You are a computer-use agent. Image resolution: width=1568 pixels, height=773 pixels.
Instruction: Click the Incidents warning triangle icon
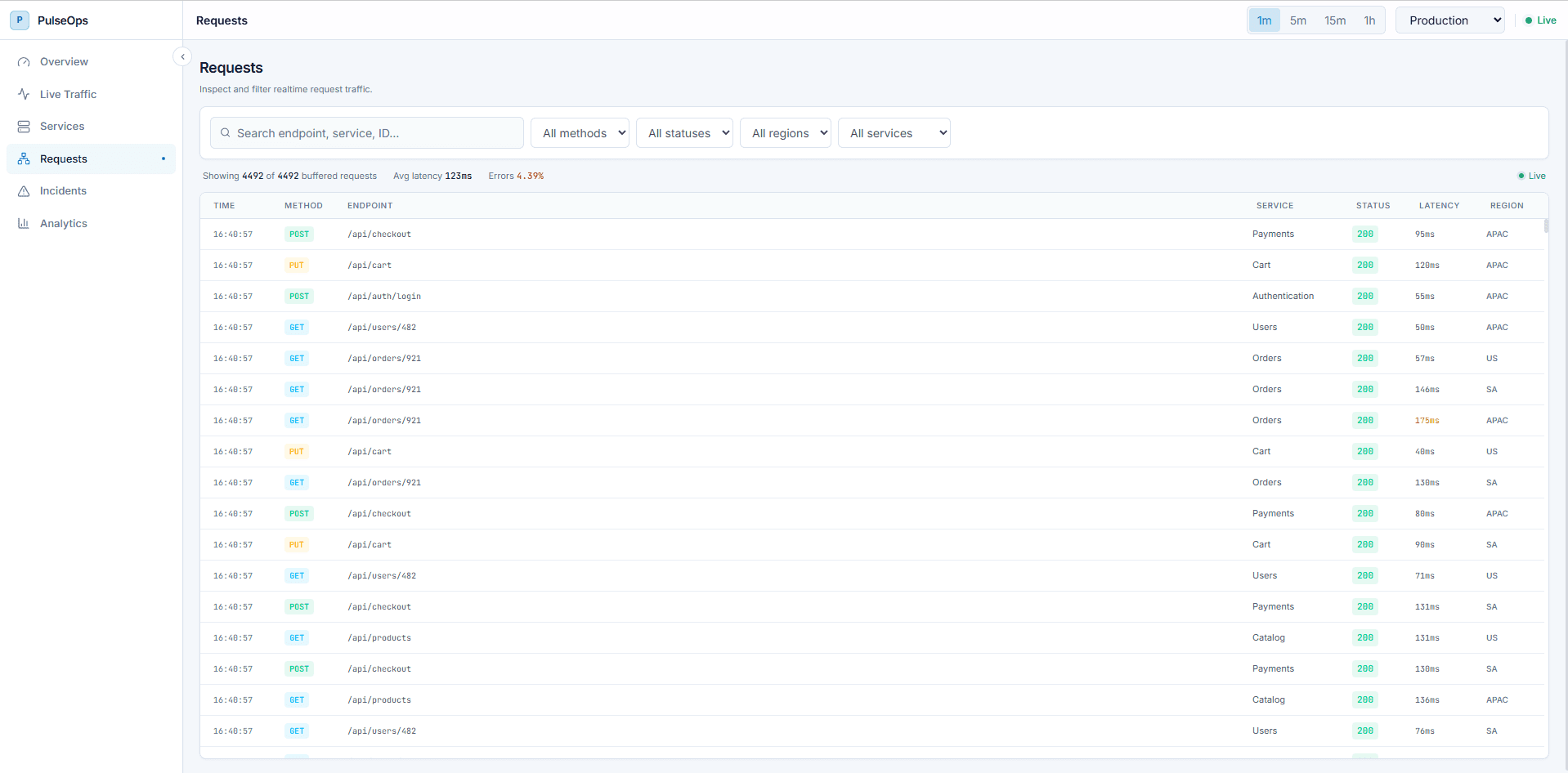(x=24, y=191)
